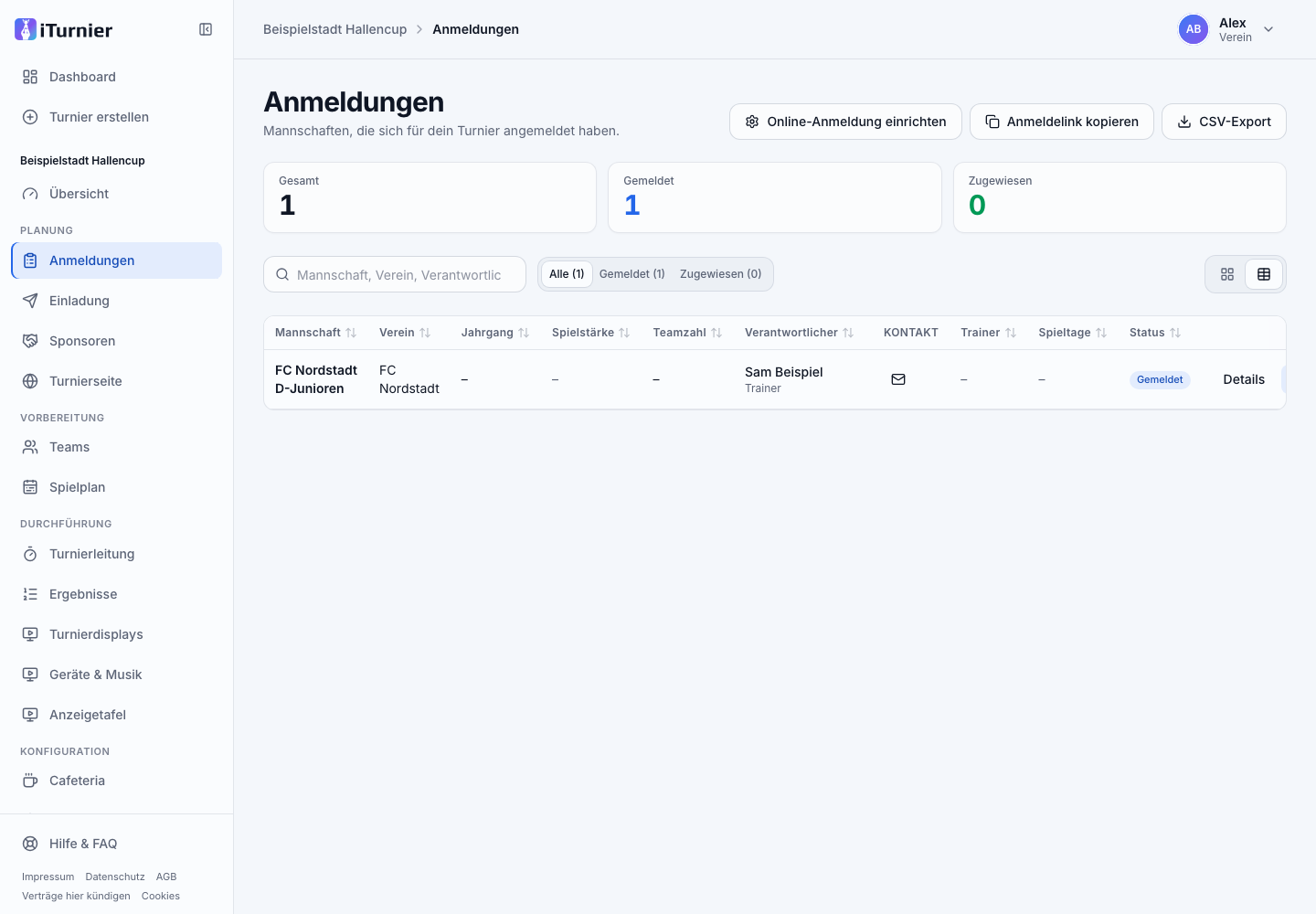Sort table by Mannschaft column
Screen dimensions: 1316x914
315,333
